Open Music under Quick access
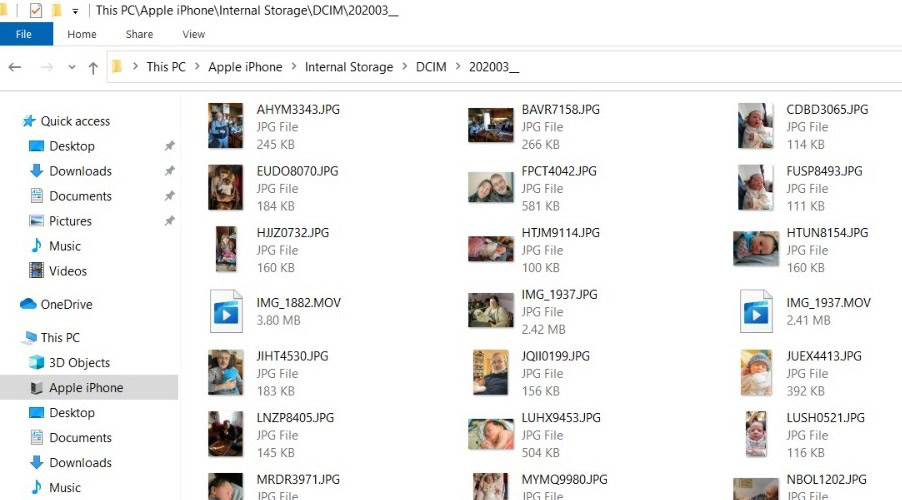Screen dimensions: 902x500 click(65, 246)
